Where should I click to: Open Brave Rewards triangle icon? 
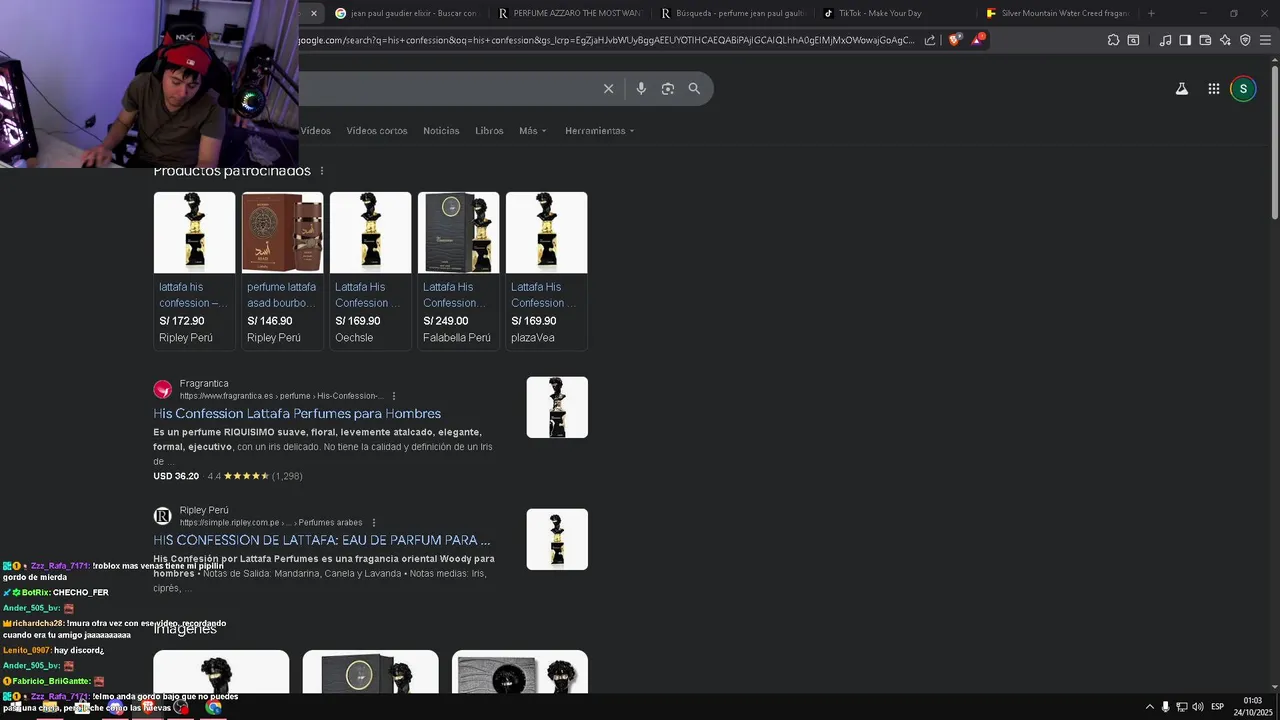point(977,40)
